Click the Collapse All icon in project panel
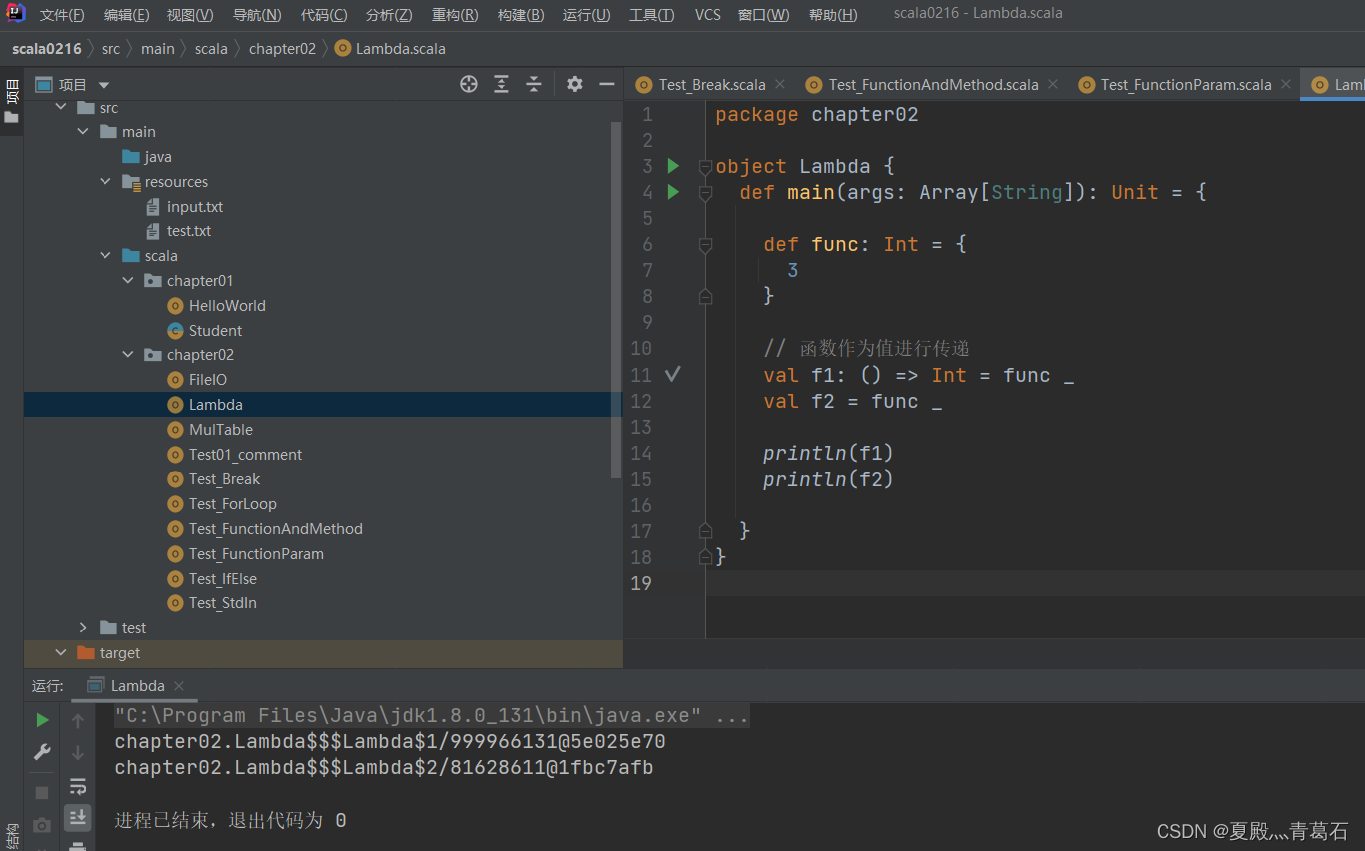1365x851 pixels. pyautogui.click(x=534, y=84)
